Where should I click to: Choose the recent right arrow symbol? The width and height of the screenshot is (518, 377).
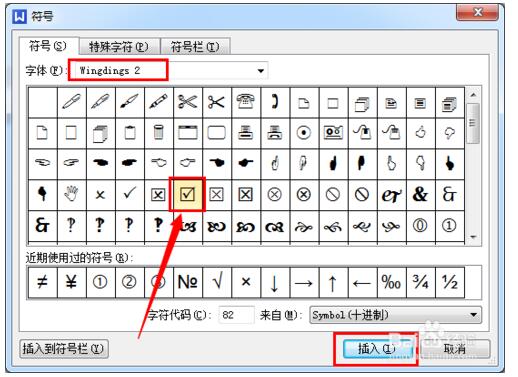(304, 282)
